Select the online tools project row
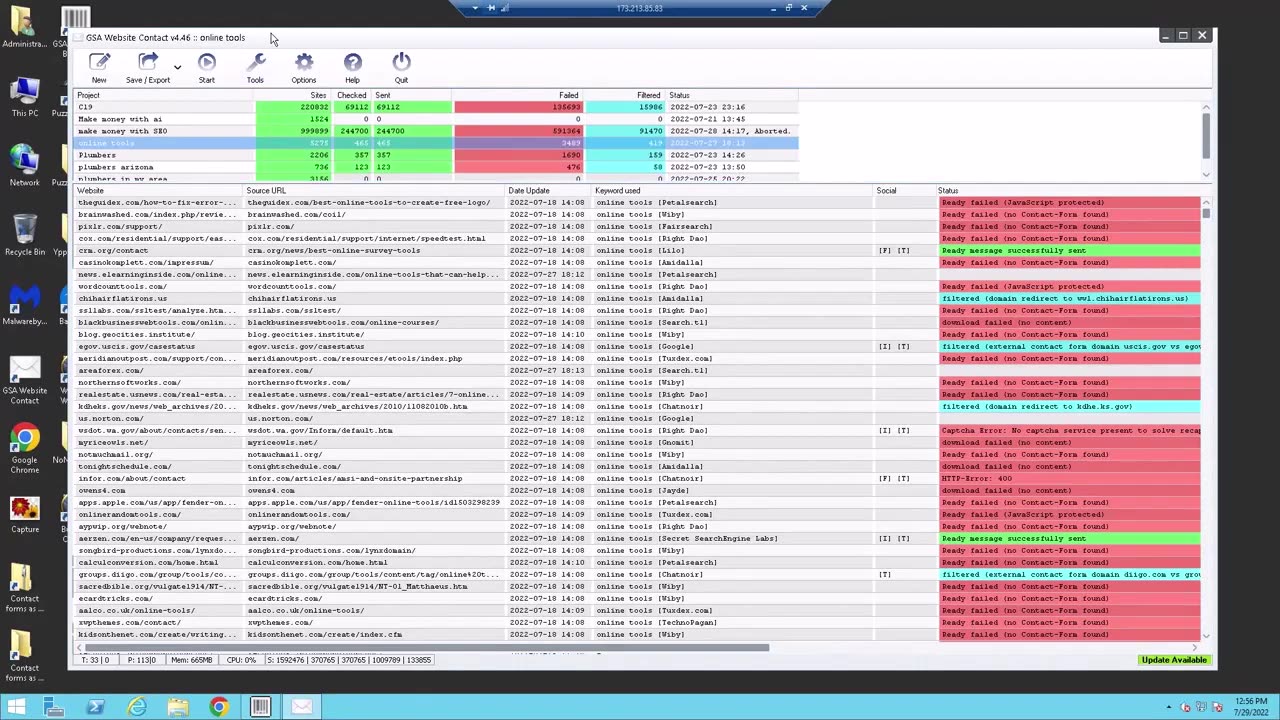Image resolution: width=1280 pixels, height=720 pixels. (x=437, y=143)
